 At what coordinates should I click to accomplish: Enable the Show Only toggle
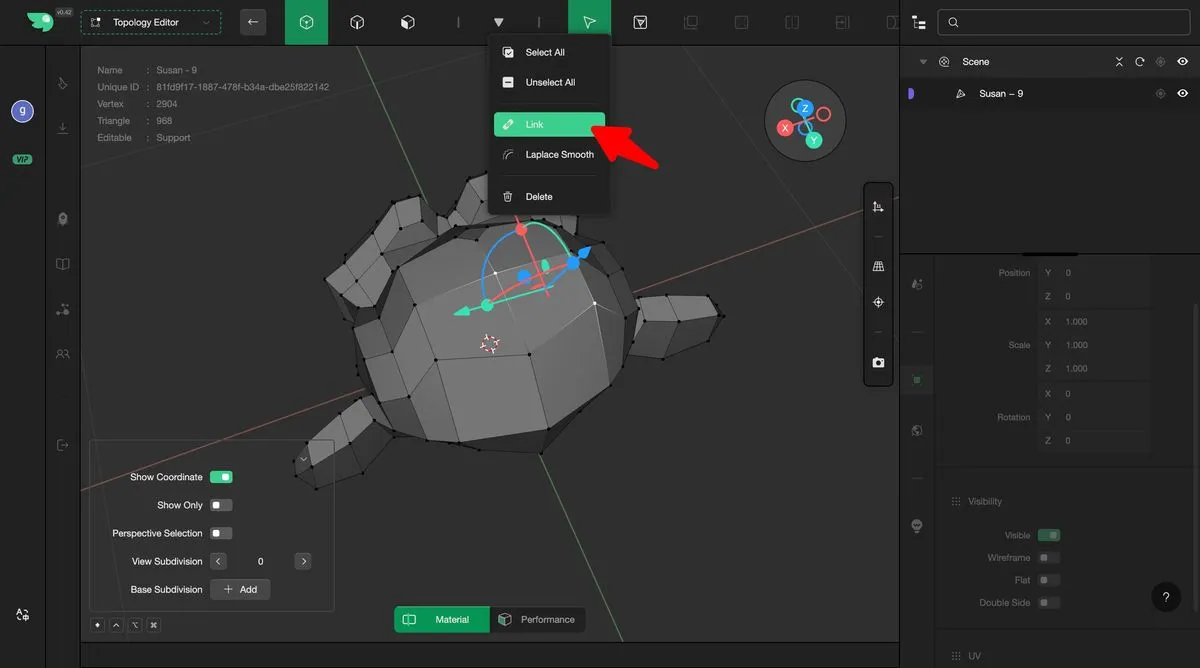pos(220,505)
